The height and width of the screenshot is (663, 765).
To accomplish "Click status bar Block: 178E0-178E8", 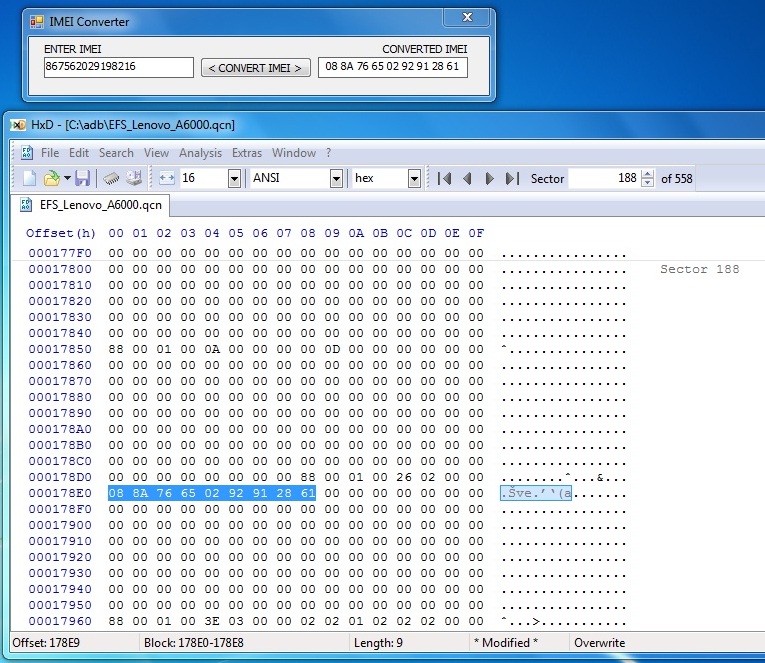I will point(194,643).
